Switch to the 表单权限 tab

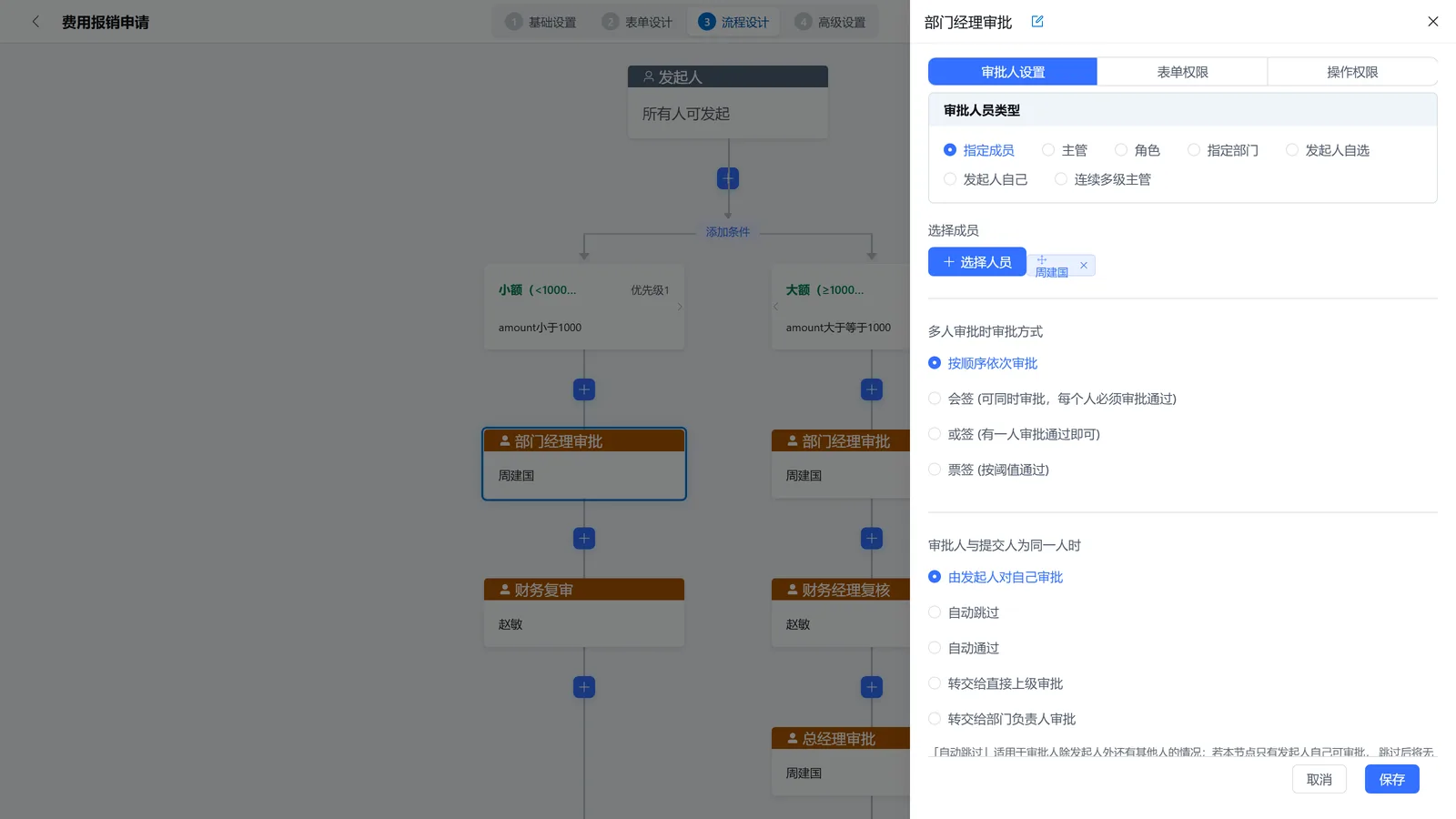click(x=1182, y=72)
